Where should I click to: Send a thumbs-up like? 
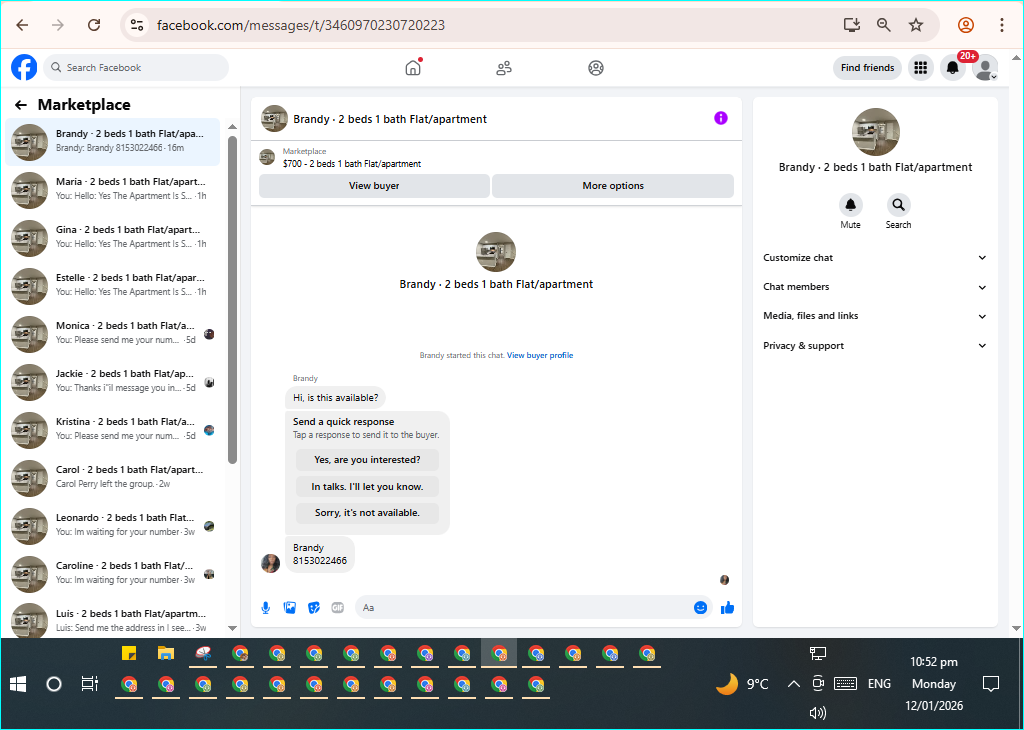pos(728,608)
